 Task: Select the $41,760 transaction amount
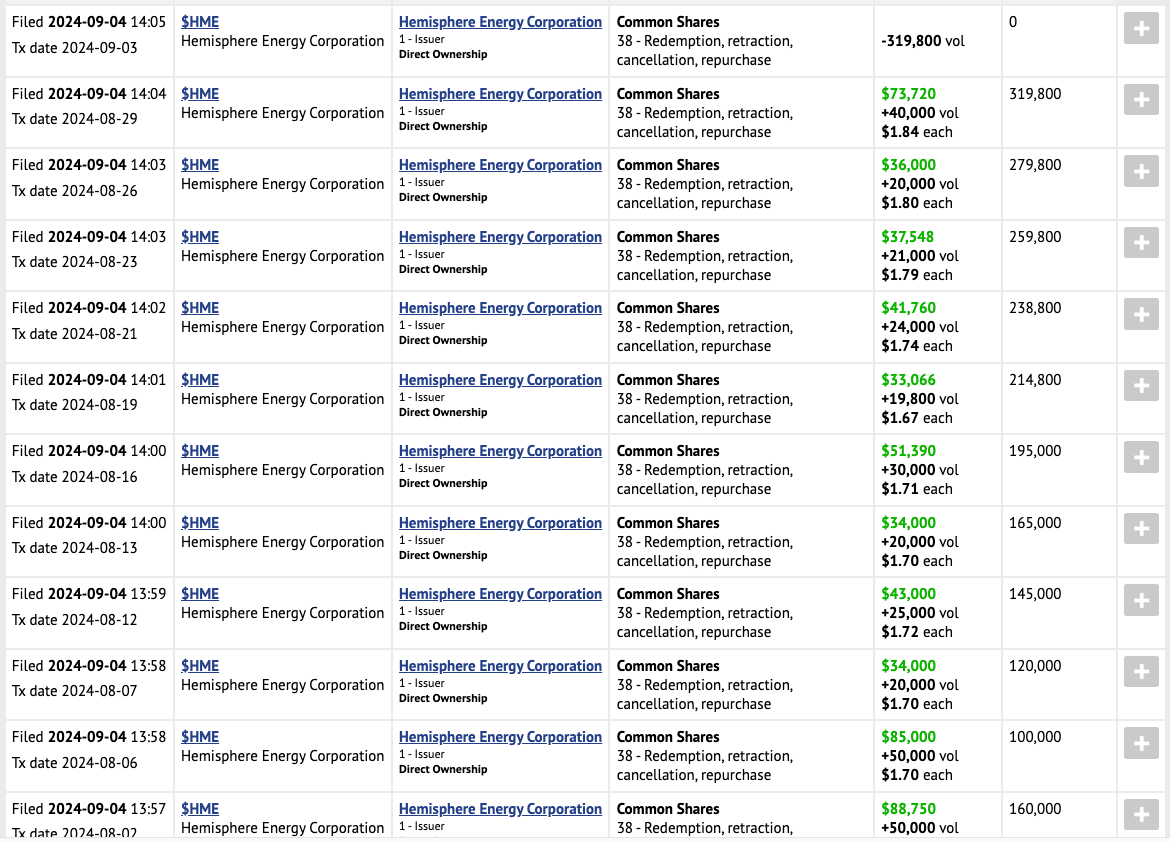click(908, 308)
